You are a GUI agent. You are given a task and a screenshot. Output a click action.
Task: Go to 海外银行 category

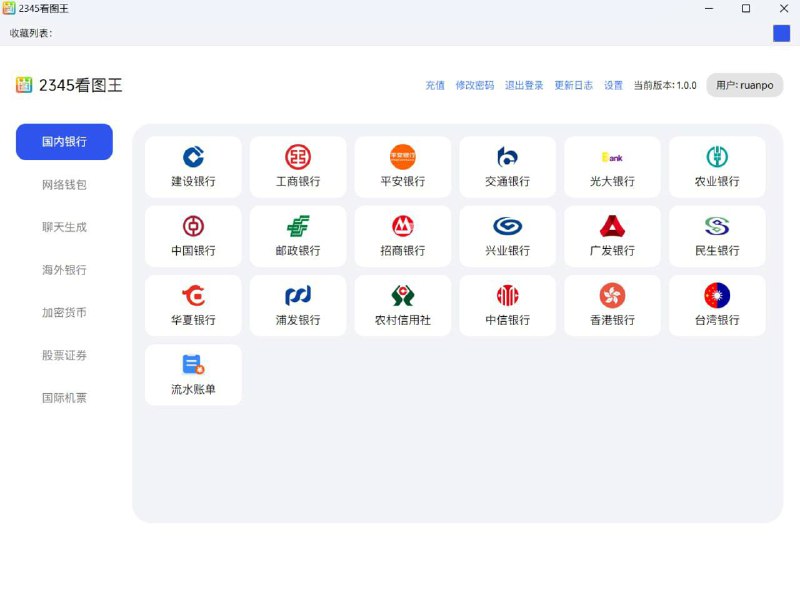(x=64, y=269)
